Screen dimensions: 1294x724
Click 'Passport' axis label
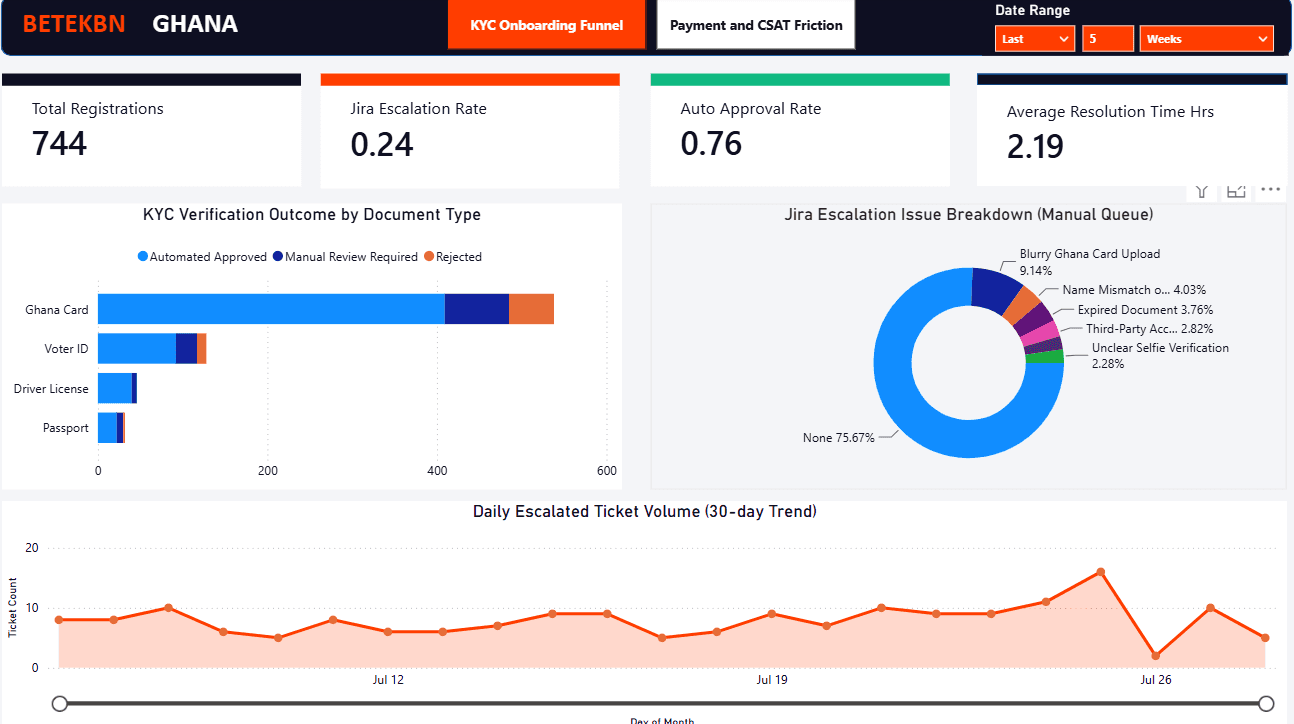tap(66, 428)
